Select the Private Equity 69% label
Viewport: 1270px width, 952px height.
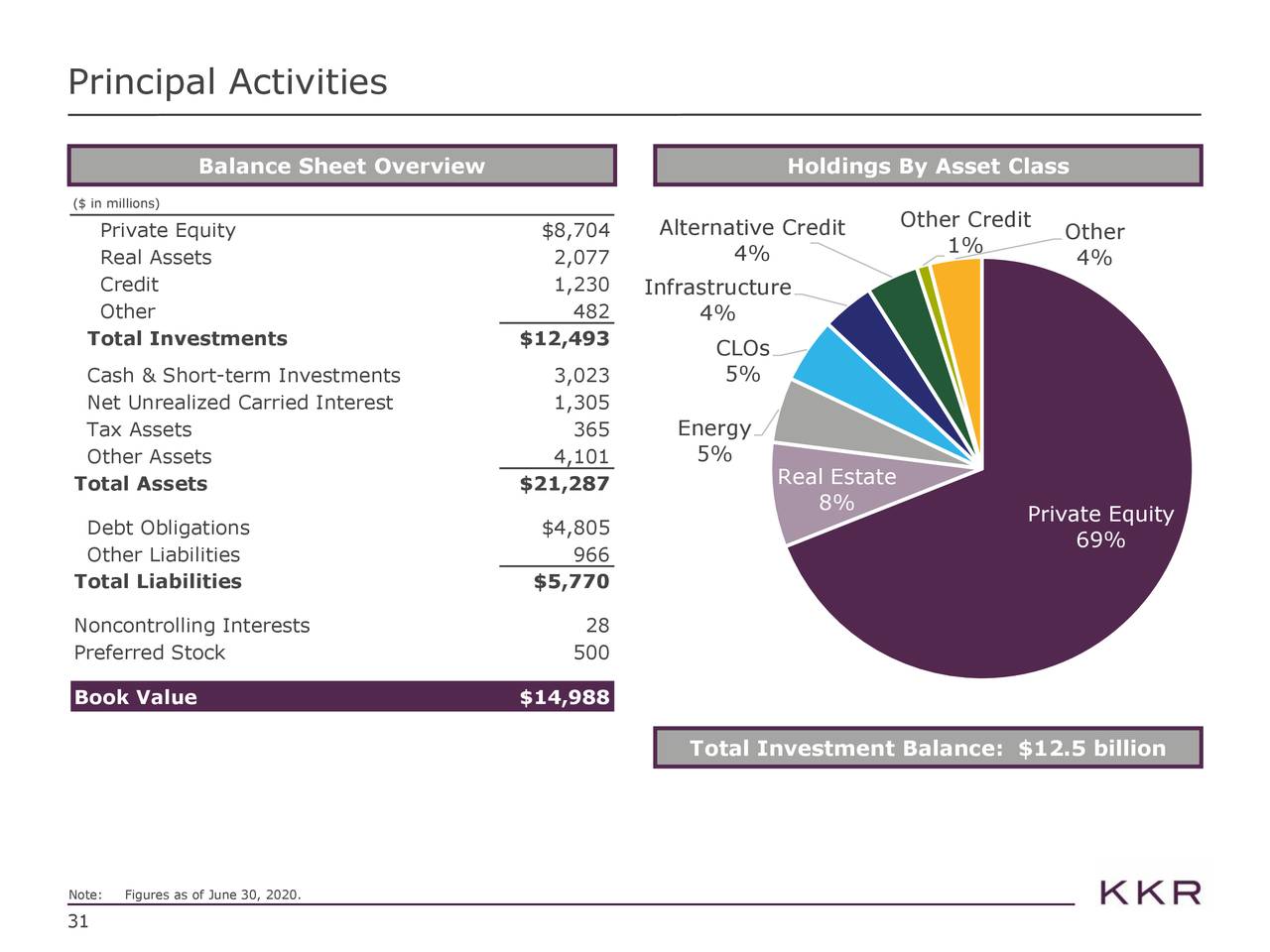1100,527
